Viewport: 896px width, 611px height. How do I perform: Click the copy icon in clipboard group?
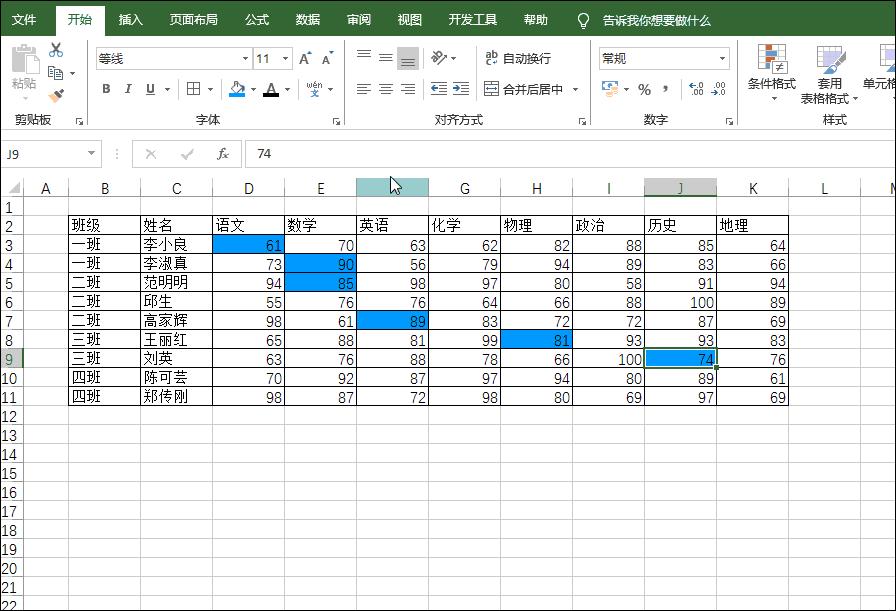click(56, 74)
